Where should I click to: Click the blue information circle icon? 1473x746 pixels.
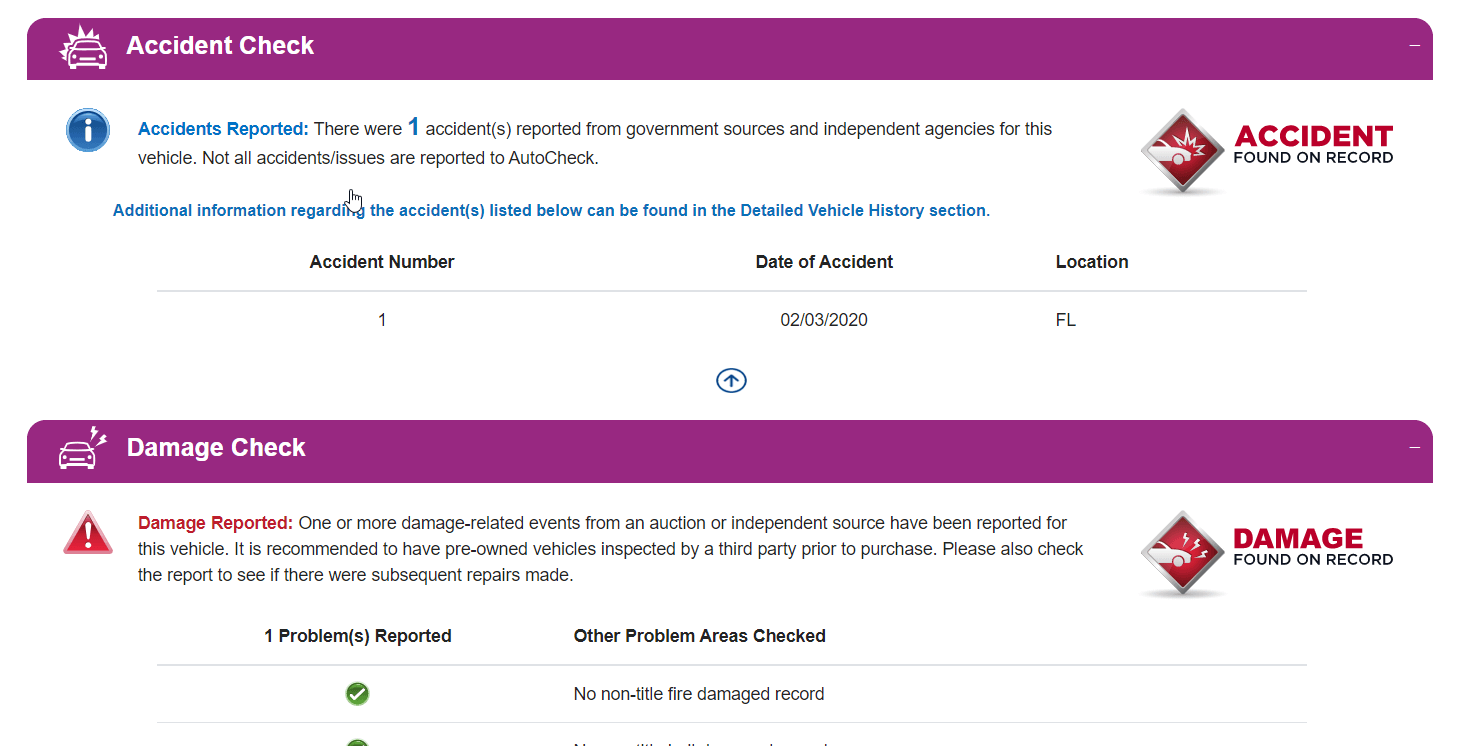point(88,130)
